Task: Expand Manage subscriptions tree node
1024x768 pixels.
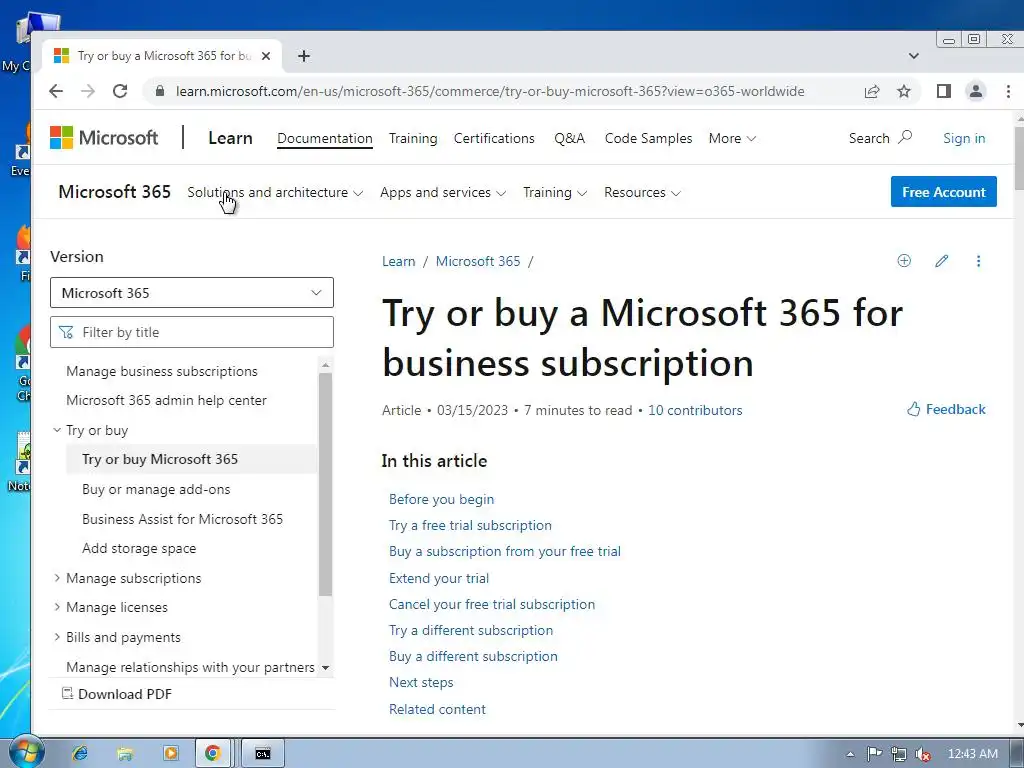Action: pos(57,578)
